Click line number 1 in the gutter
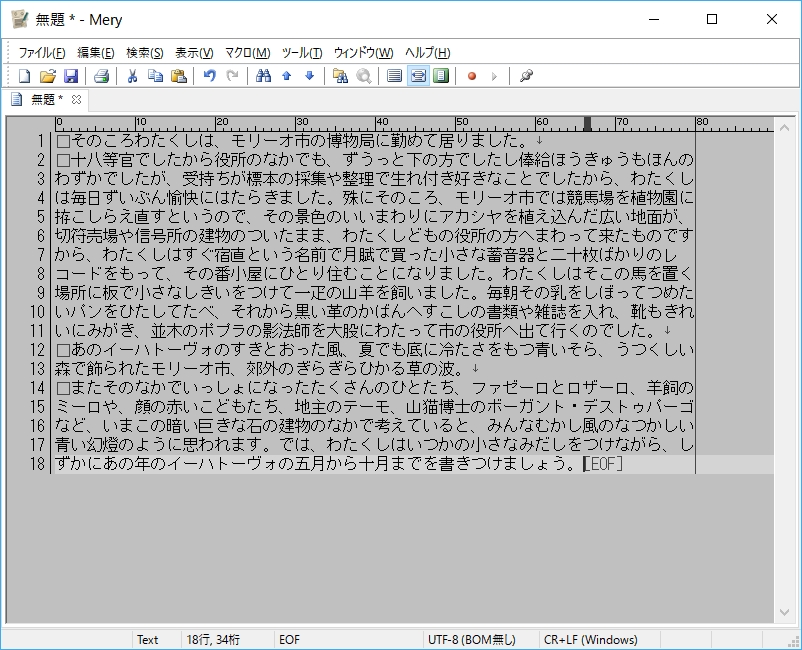This screenshot has width=802, height=650. 41,141
